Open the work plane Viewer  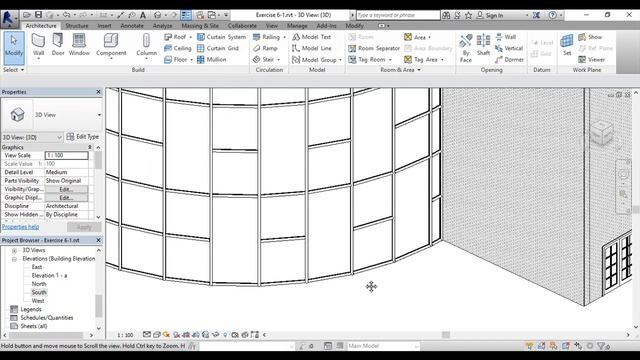[x=591, y=60]
